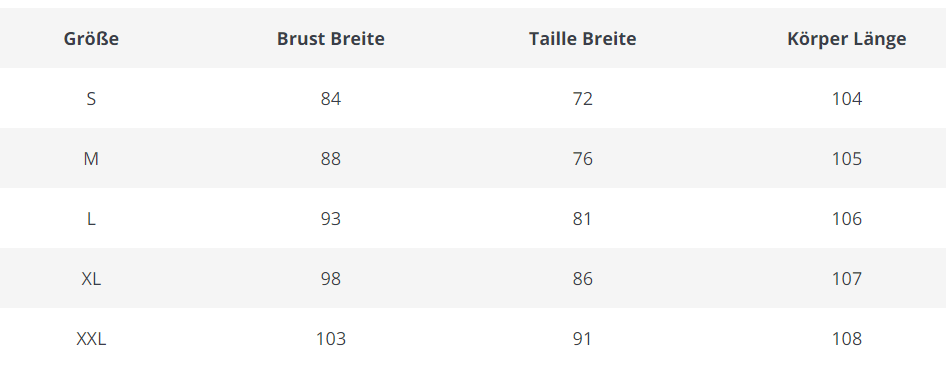Viewport: 946px width, 373px height.
Task: Select the size M cell
Action: click(x=91, y=159)
